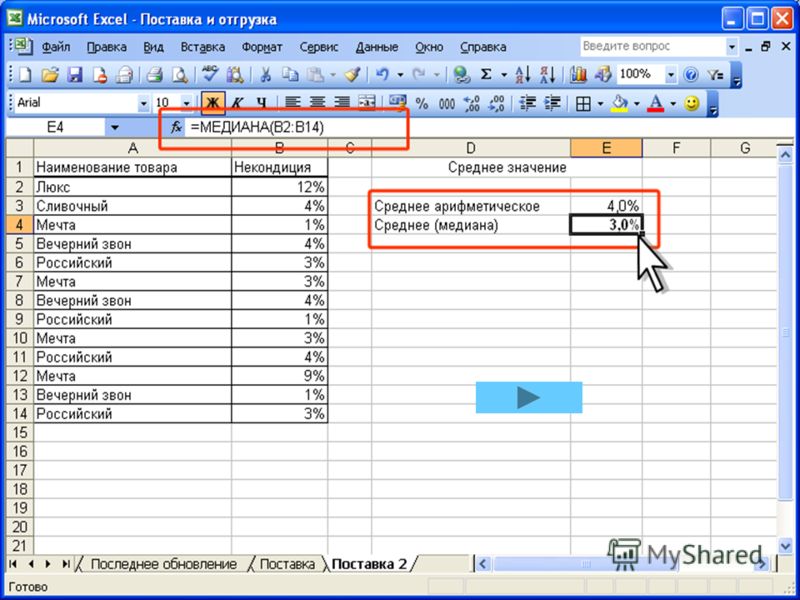Create a new blank workbook

pyautogui.click(x=26, y=75)
